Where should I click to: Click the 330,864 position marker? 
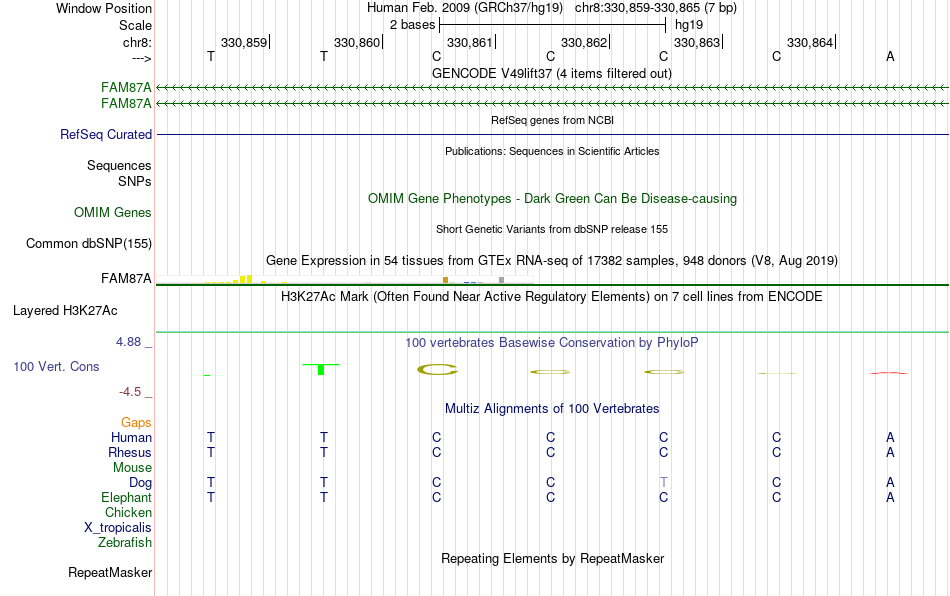pyautogui.click(x=810, y=42)
